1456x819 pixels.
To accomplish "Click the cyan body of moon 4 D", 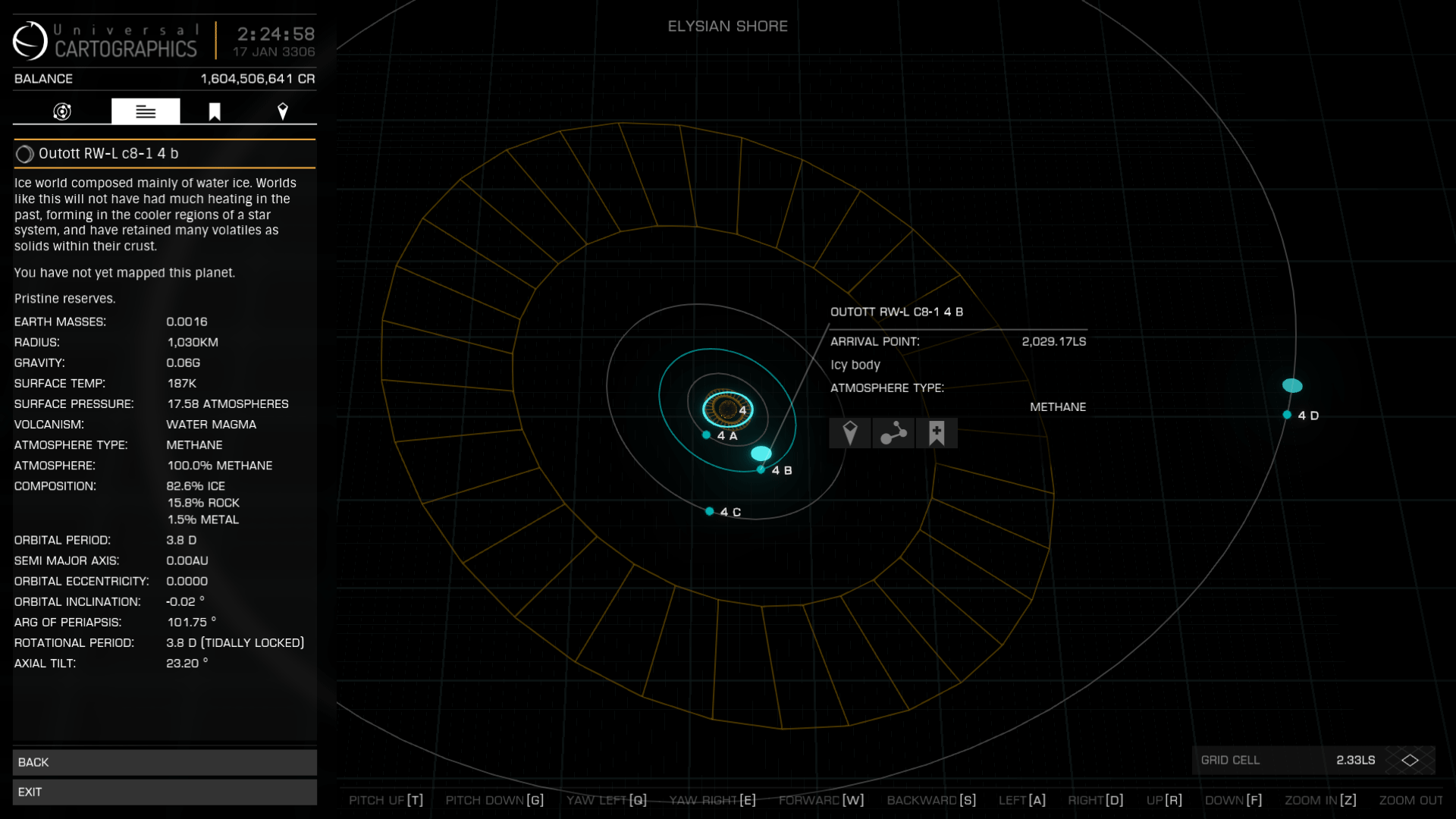I will tap(1292, 386).
